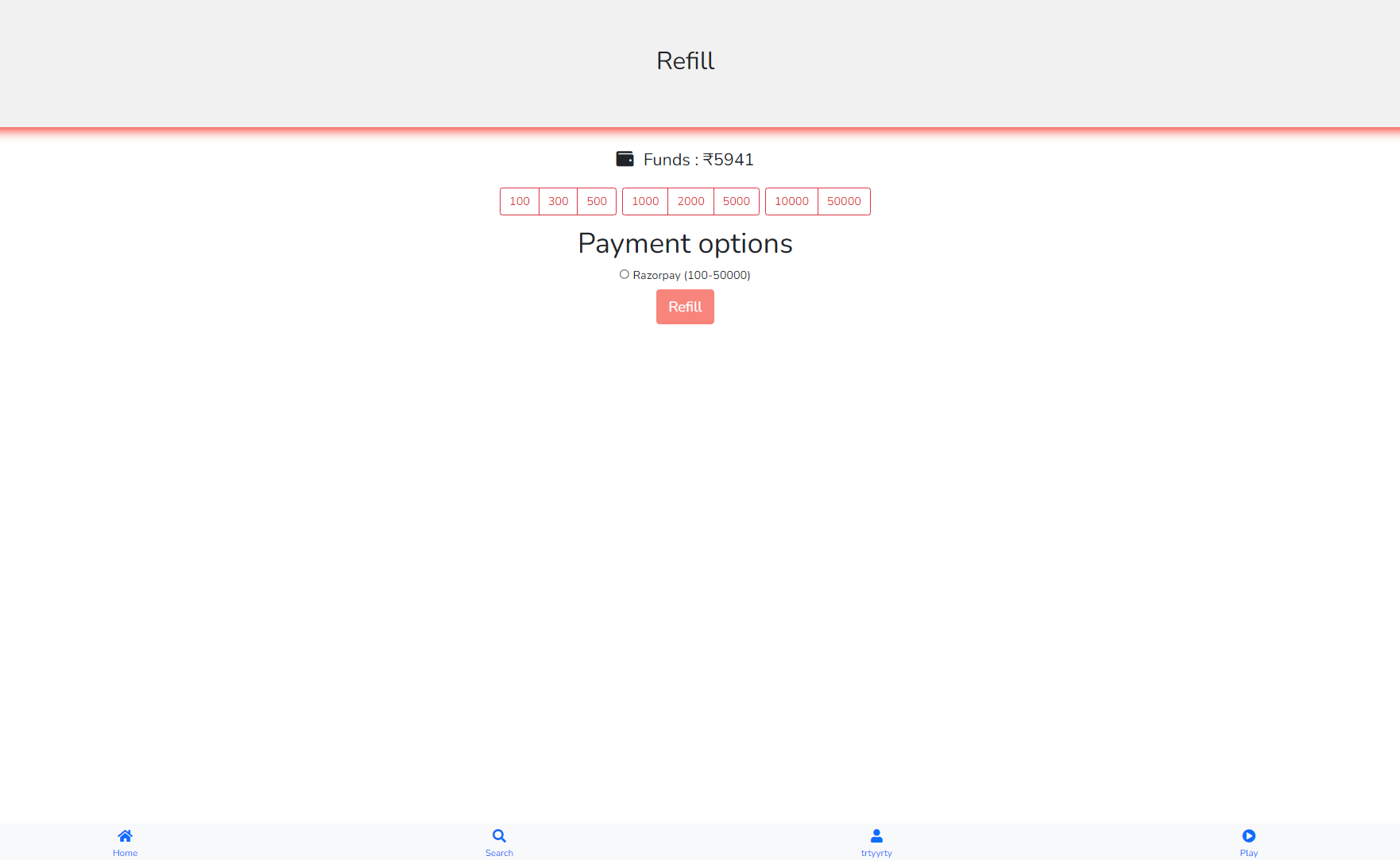Screen dimensions: 1400x860
Task: Choose the 300 refill amount
Action: 558,201
